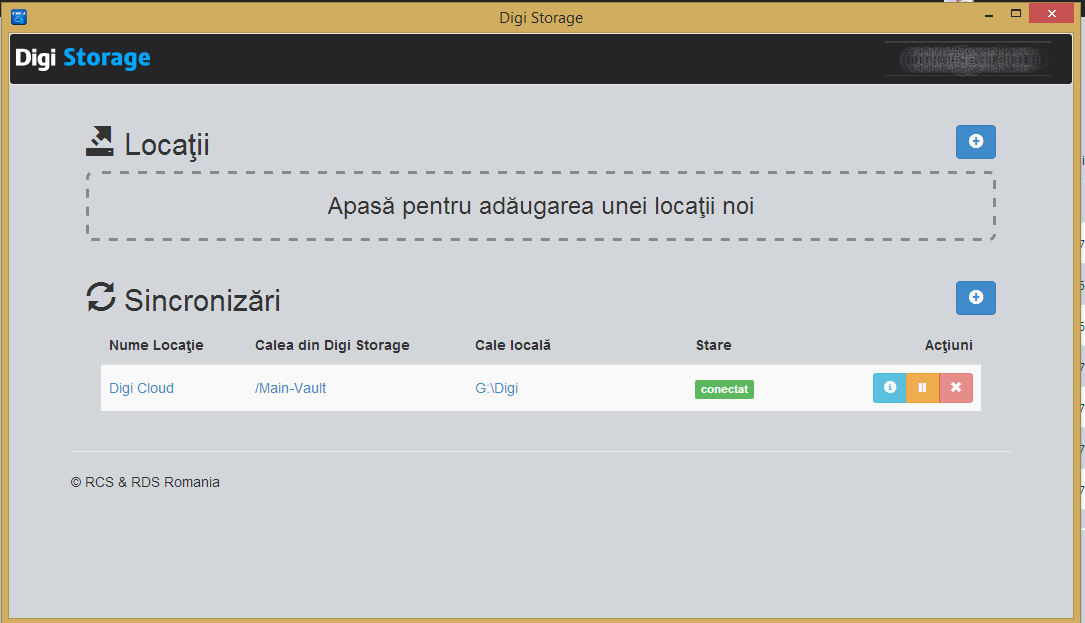The image size is (1085, 623).
Task: Open the Digi Cloud location link
Action: click(x=141, y=388)
